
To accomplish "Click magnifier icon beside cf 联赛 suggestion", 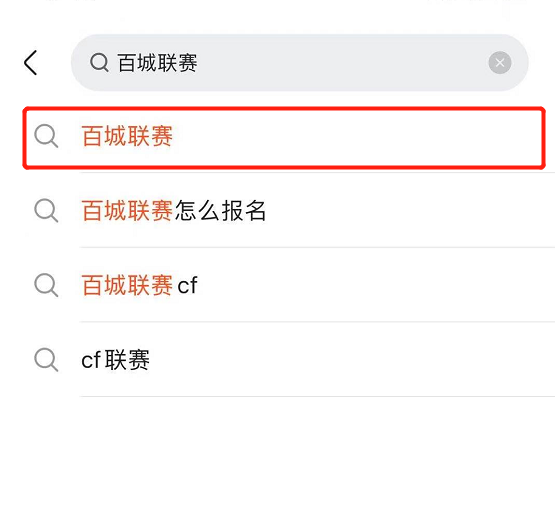I will click(x=46, y=360).
